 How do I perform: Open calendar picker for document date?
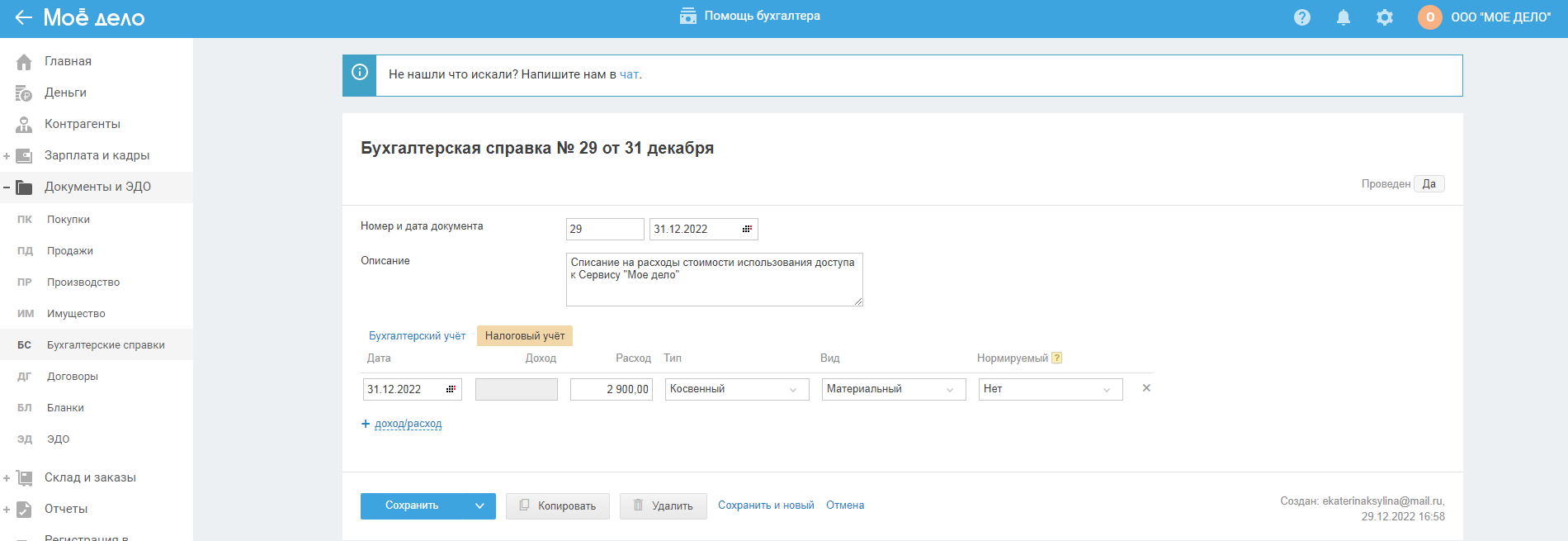(x=747, y=229)
